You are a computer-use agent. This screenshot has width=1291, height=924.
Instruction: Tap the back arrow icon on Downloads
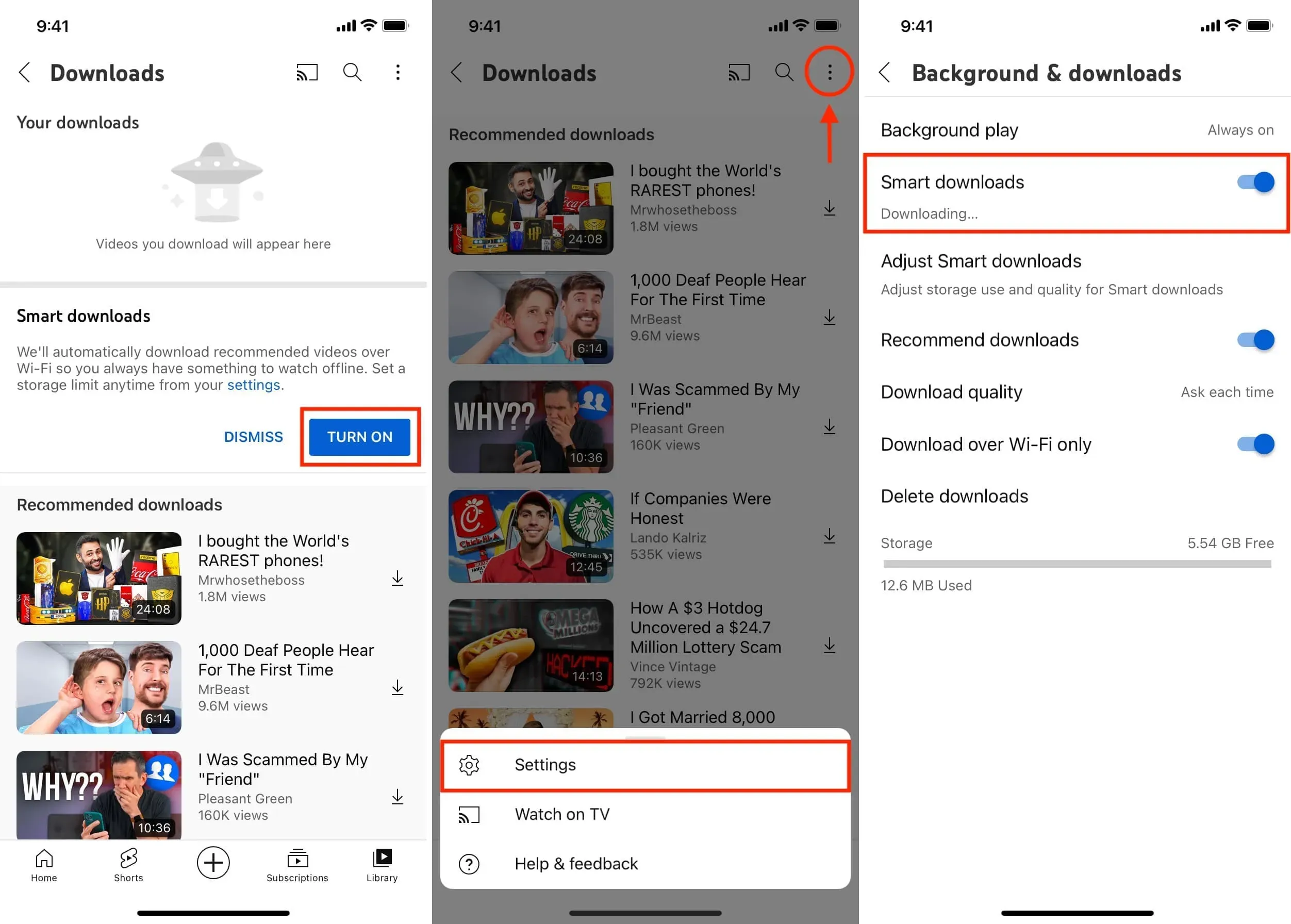pyautogui.click(x=28, y=73)
